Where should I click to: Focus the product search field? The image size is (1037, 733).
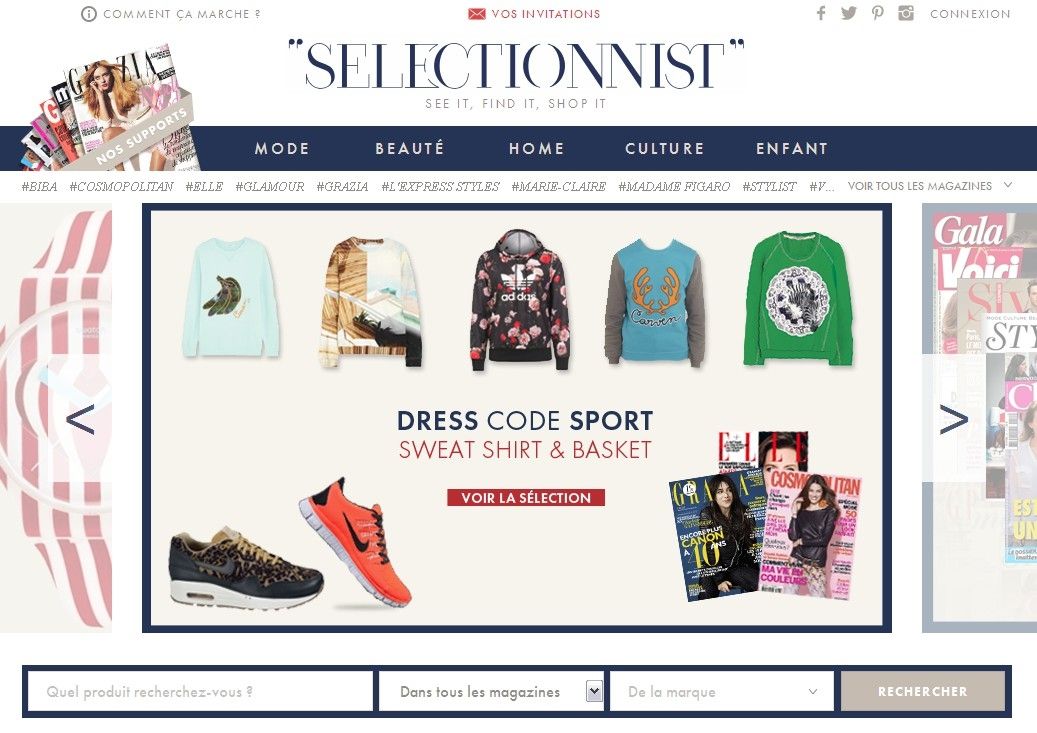(200, 692)
